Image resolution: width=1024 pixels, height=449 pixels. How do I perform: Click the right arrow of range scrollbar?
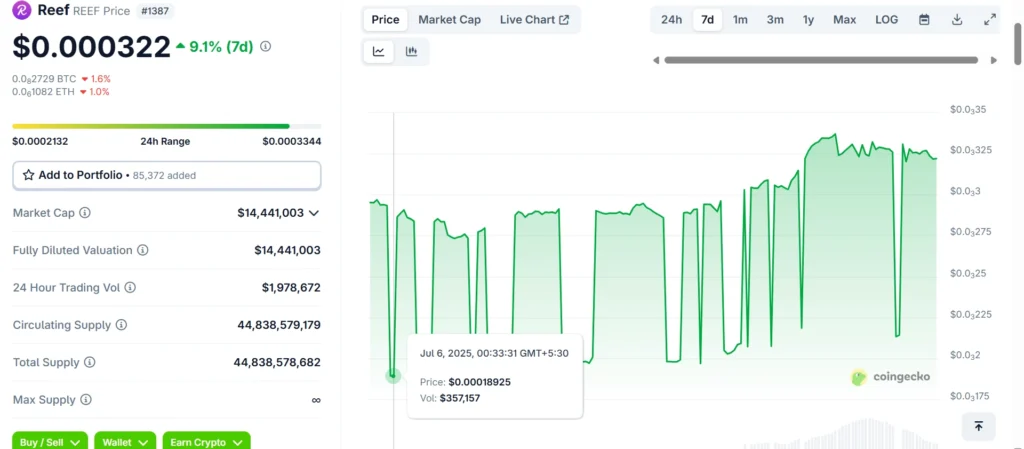tap(994, 60)
